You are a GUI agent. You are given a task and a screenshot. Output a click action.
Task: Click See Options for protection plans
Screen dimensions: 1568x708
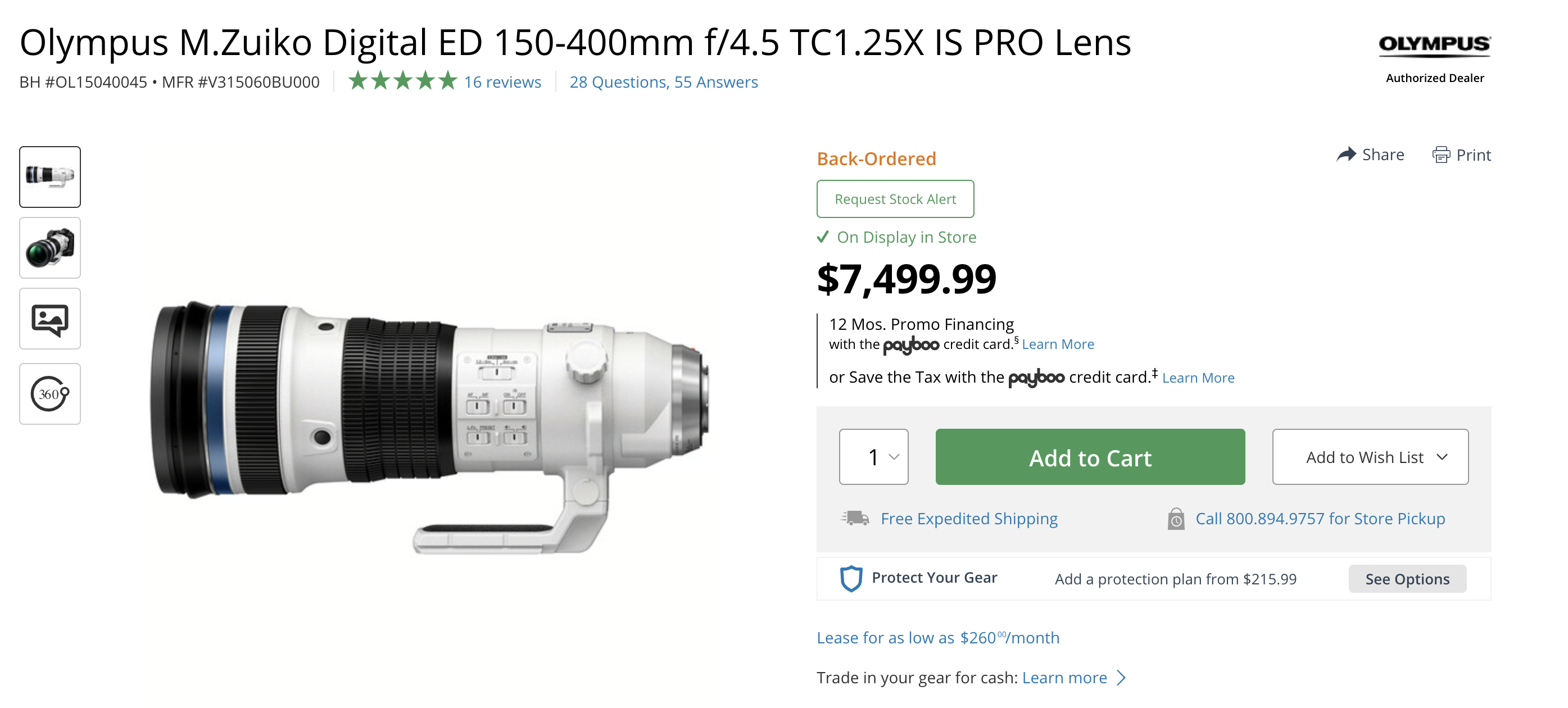(x=1407, y=579)
